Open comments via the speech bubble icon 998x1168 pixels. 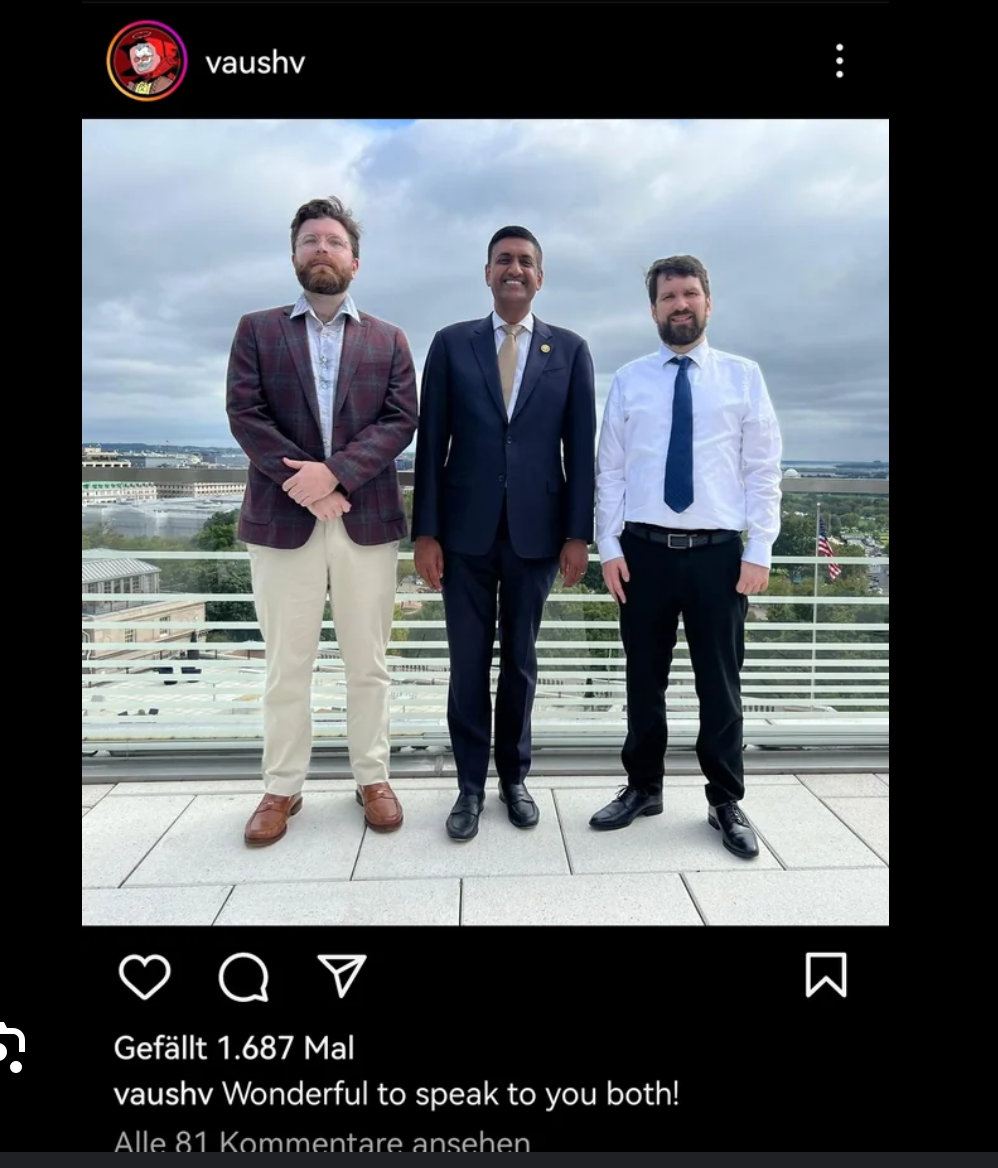[244, 977]
